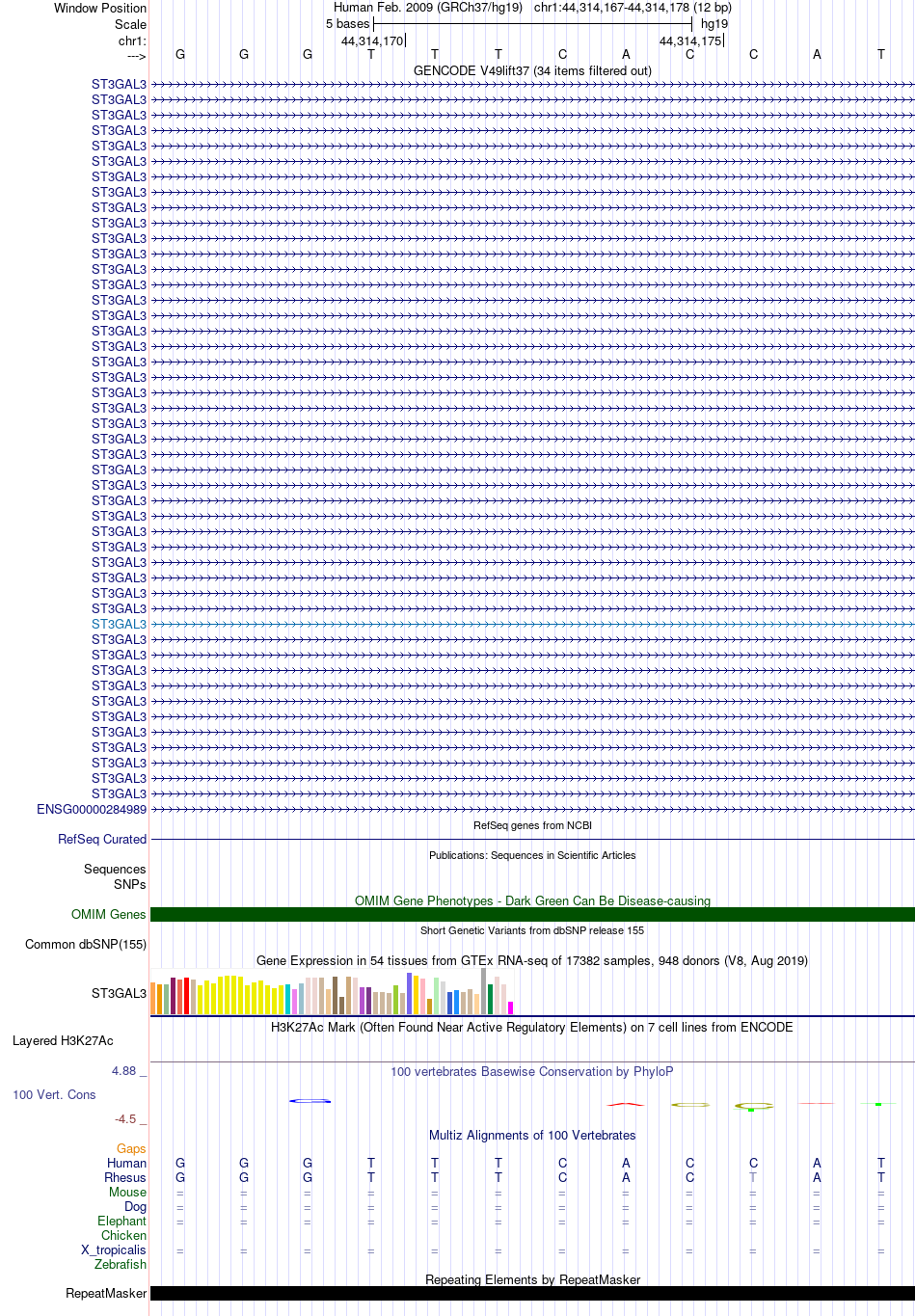Click '100 vertebrates Basewise Conservation by PhyloP' title

point(532,1071)
